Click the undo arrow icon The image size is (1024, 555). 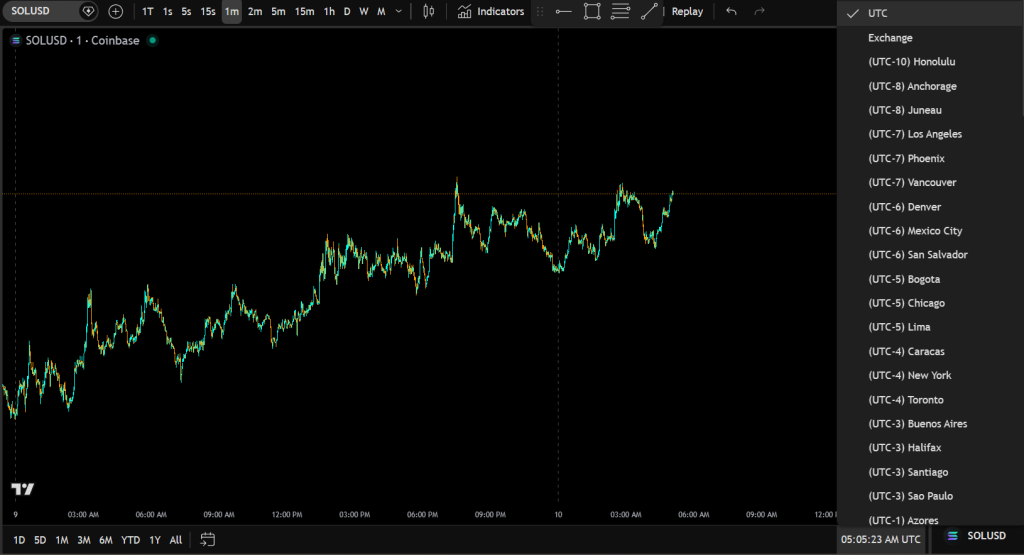point(732,11)
